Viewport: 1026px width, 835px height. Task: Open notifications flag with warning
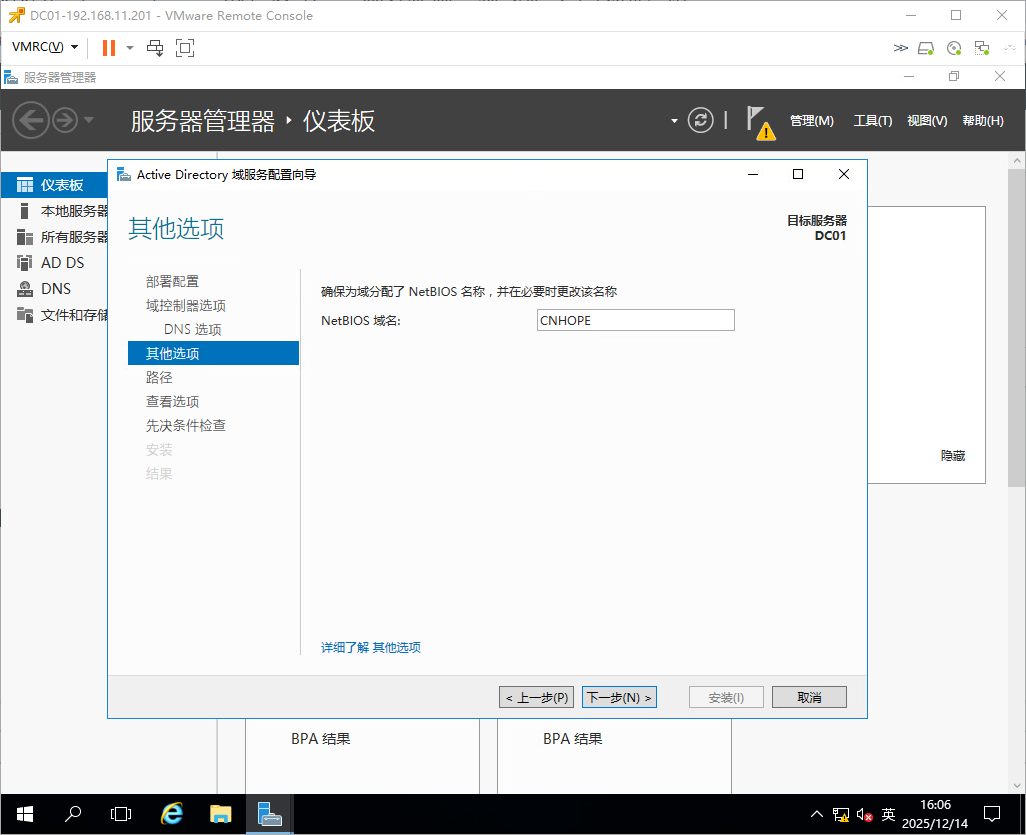tap(760, 122)
